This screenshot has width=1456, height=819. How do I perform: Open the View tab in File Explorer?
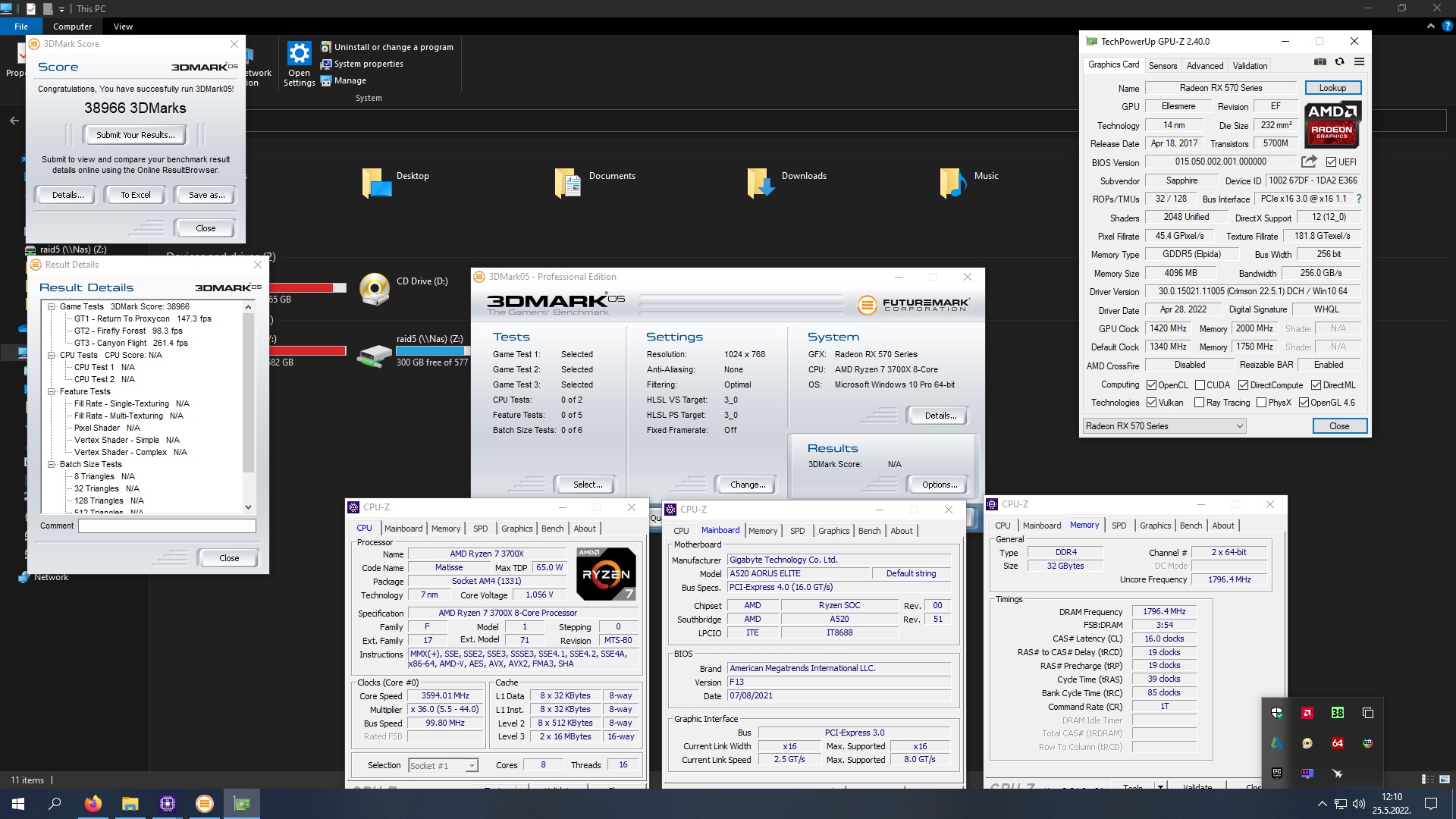click(x=123, y=27)
